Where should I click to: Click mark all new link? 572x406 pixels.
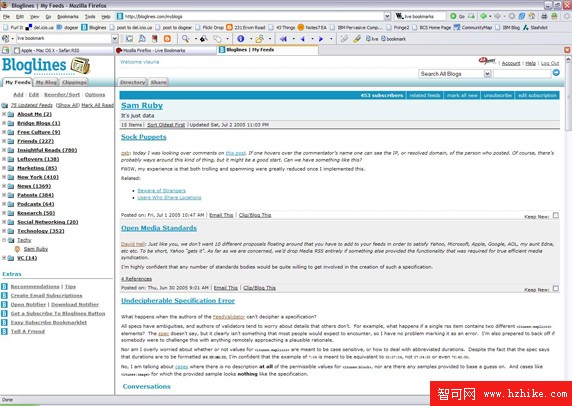pos(462,95)
